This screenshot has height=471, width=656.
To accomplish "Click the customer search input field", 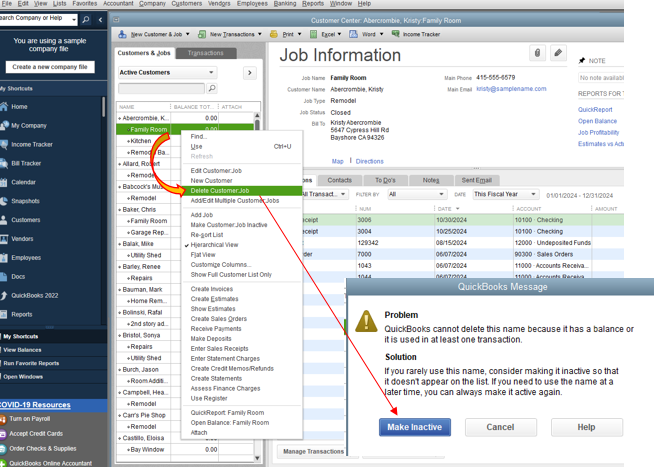I will (161, 88).
